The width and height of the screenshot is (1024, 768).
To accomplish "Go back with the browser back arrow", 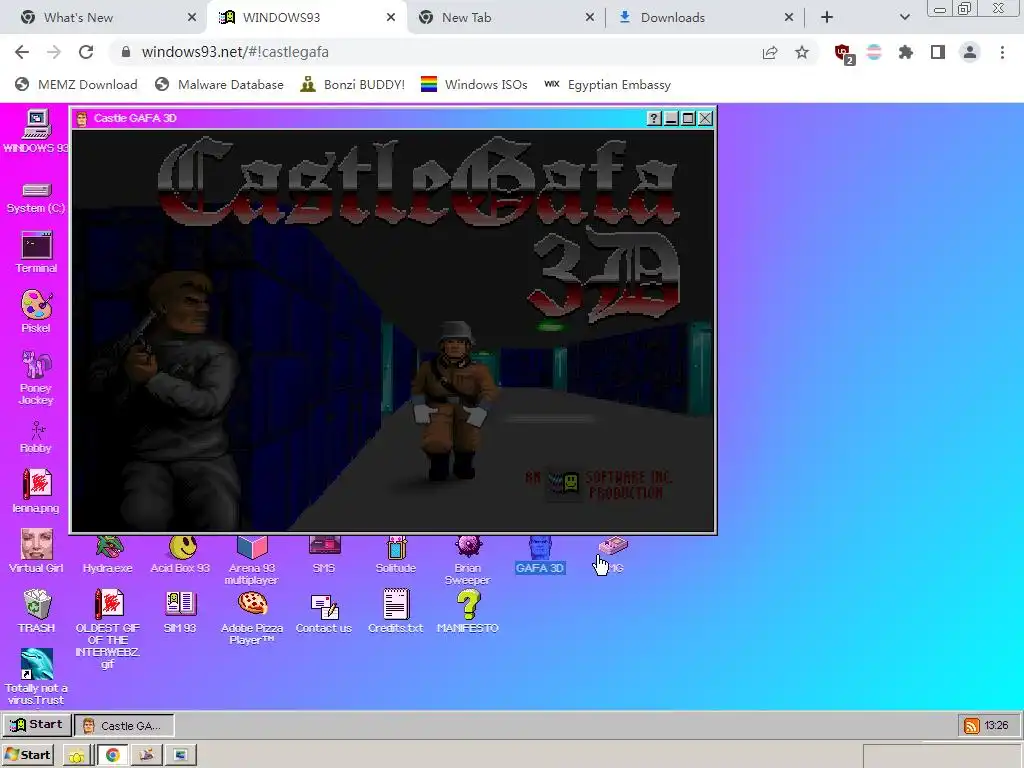I will 22,52.
